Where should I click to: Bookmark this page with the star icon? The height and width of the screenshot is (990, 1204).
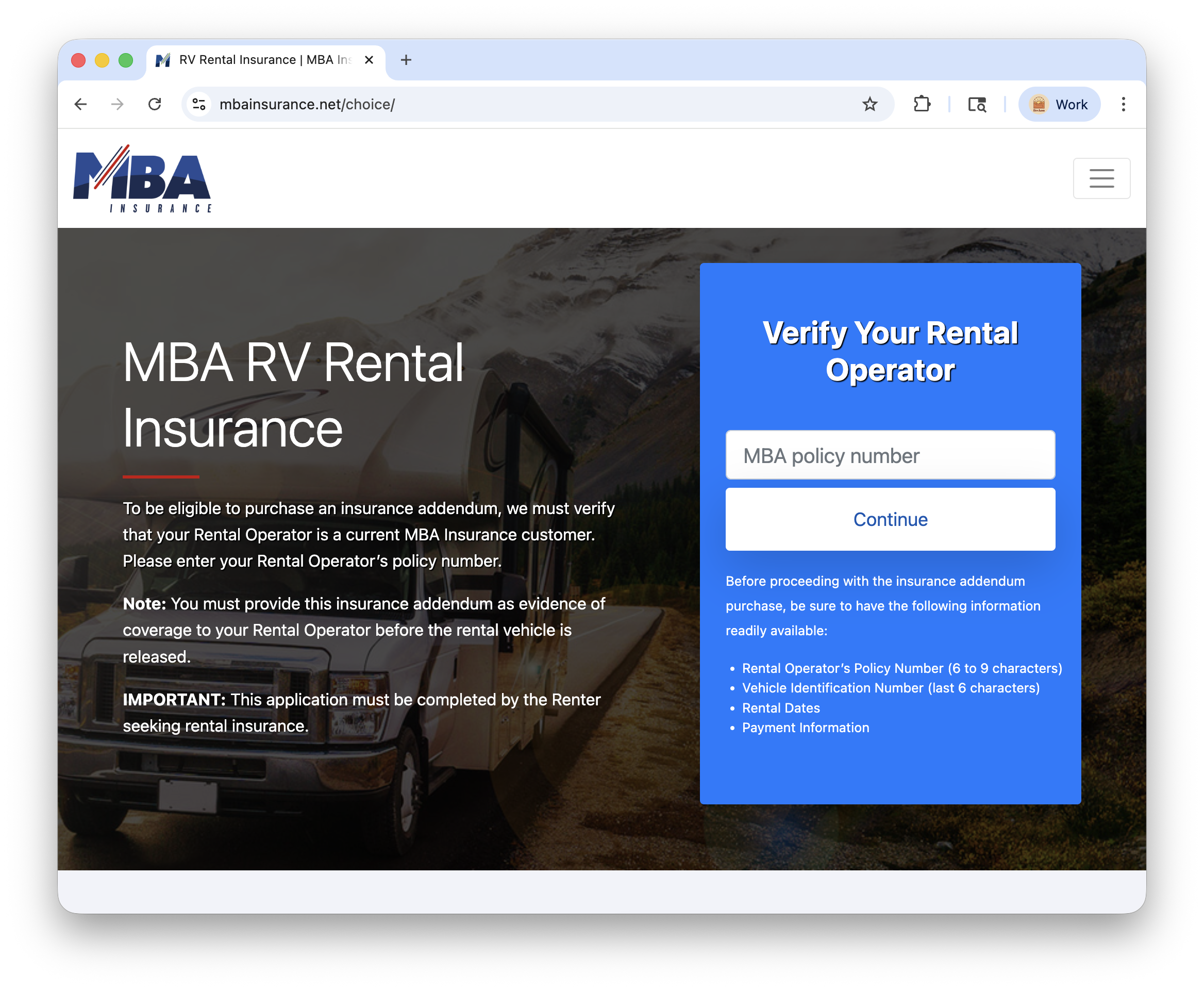pos(869,104)
